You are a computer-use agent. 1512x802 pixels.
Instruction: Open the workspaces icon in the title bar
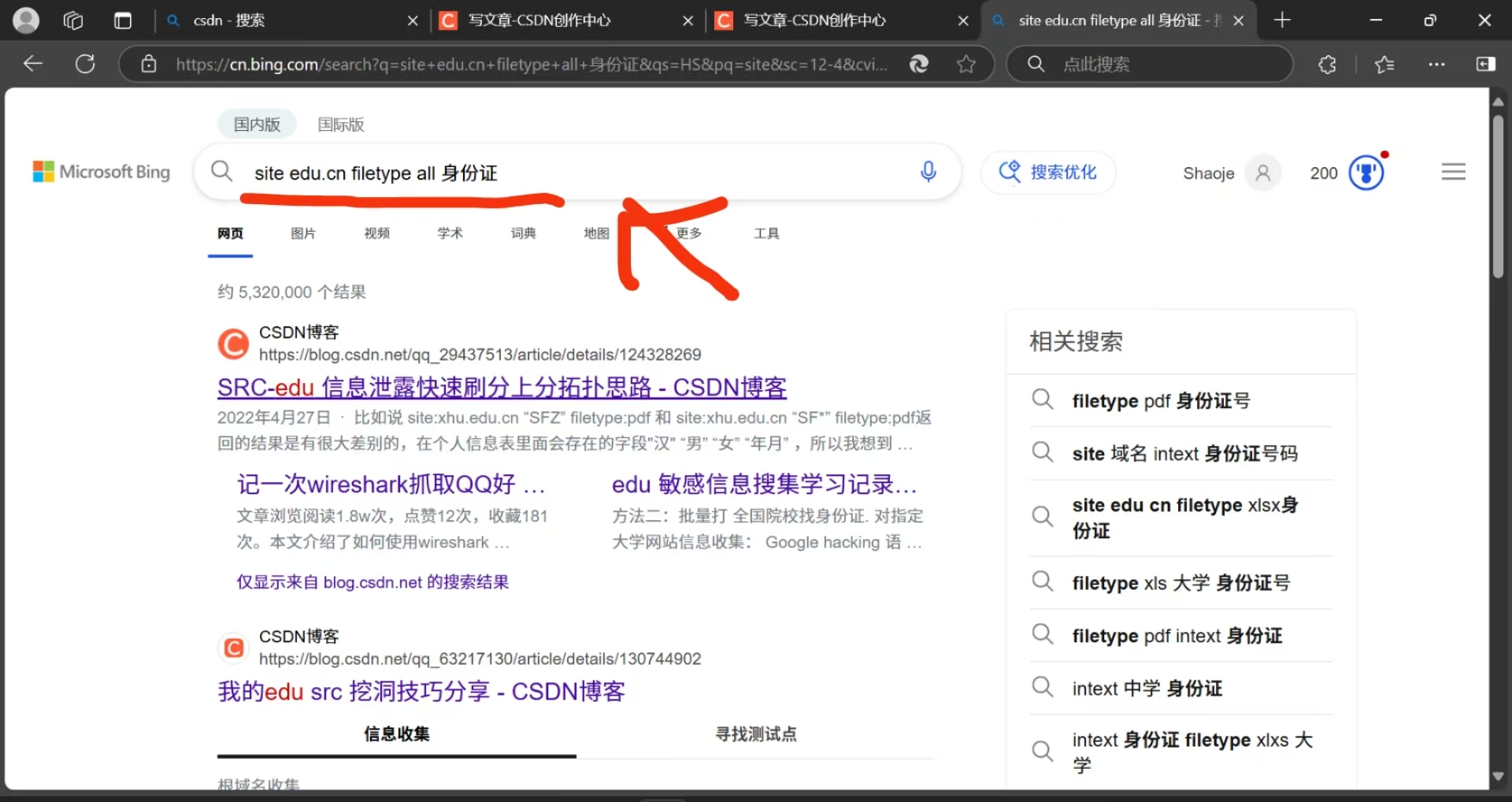73,20
